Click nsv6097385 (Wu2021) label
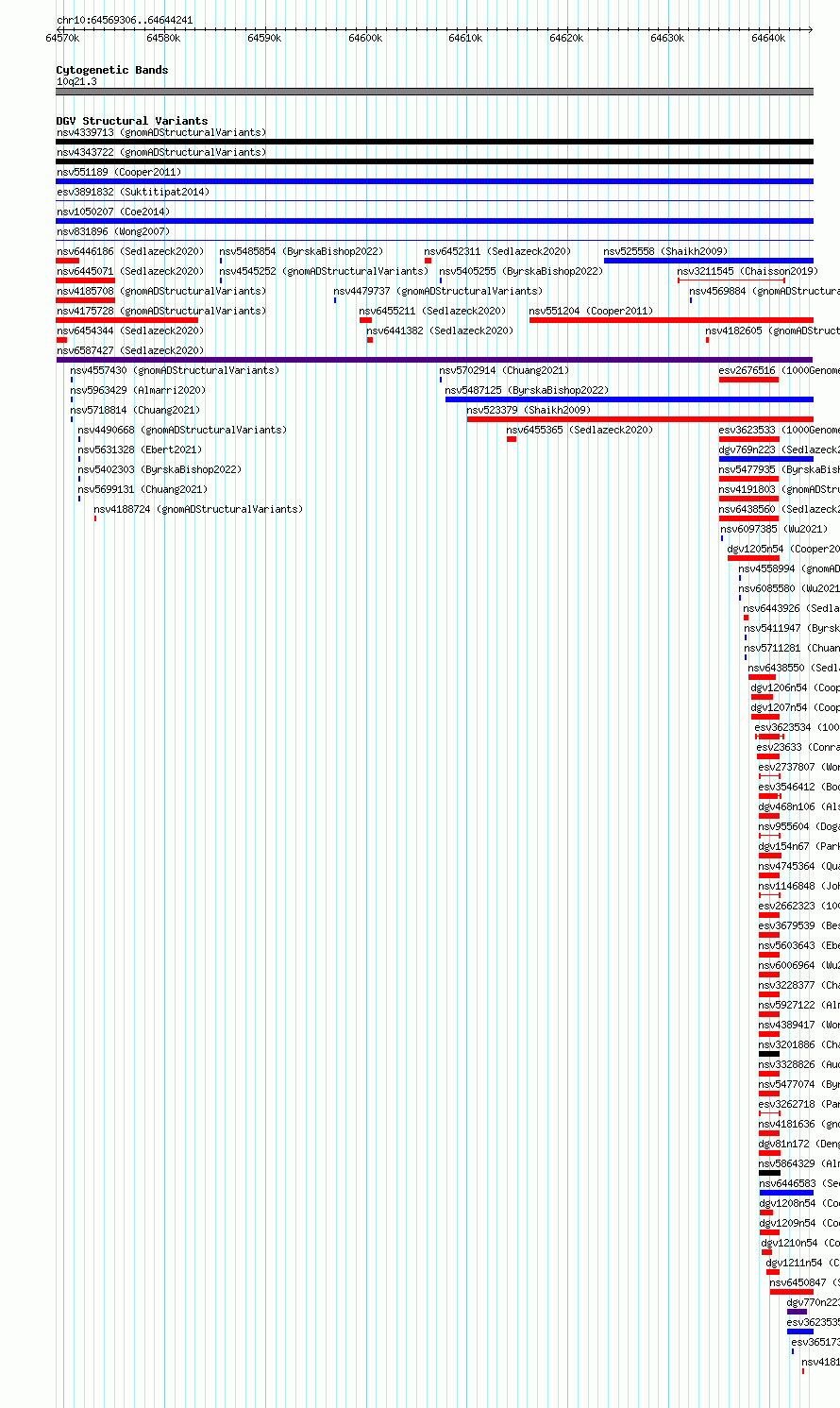 775,529
